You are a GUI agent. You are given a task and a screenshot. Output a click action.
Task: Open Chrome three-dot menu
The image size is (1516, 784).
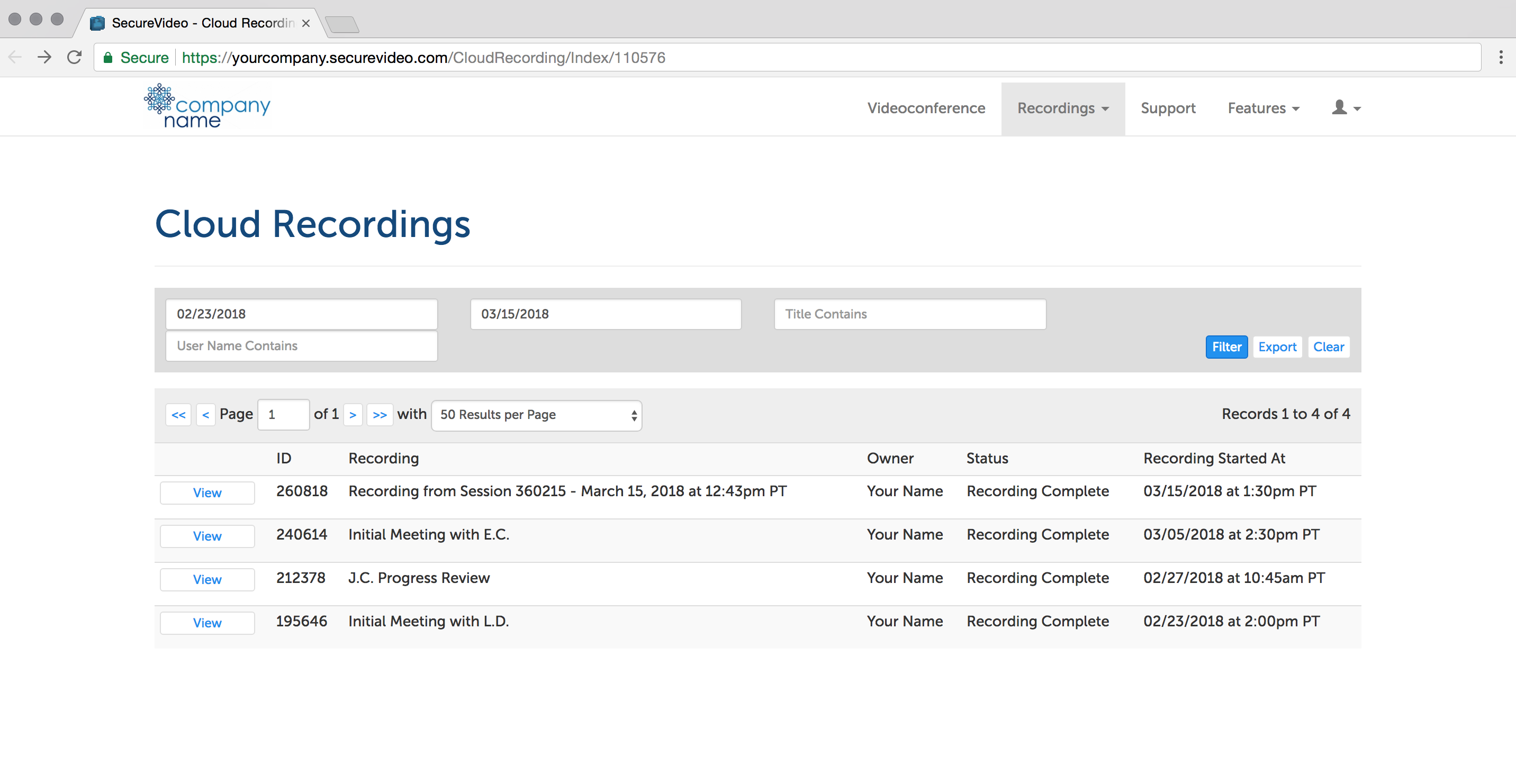(x=1500, y=57)
